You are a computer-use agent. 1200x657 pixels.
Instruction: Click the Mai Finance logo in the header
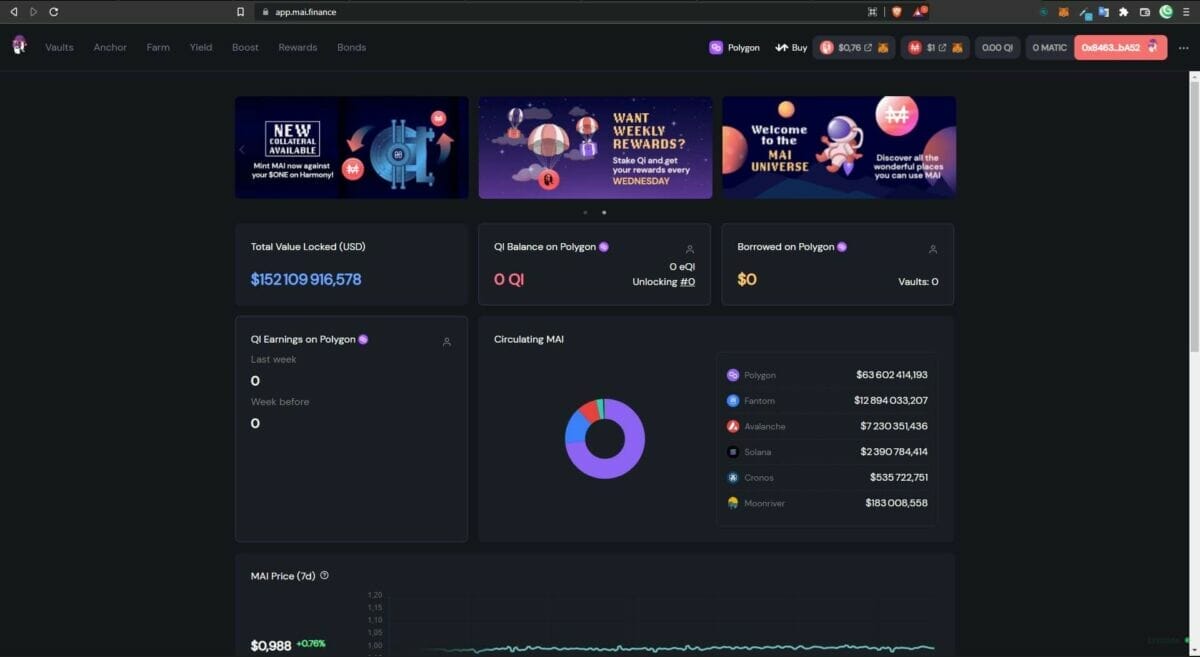pos(19,46)
